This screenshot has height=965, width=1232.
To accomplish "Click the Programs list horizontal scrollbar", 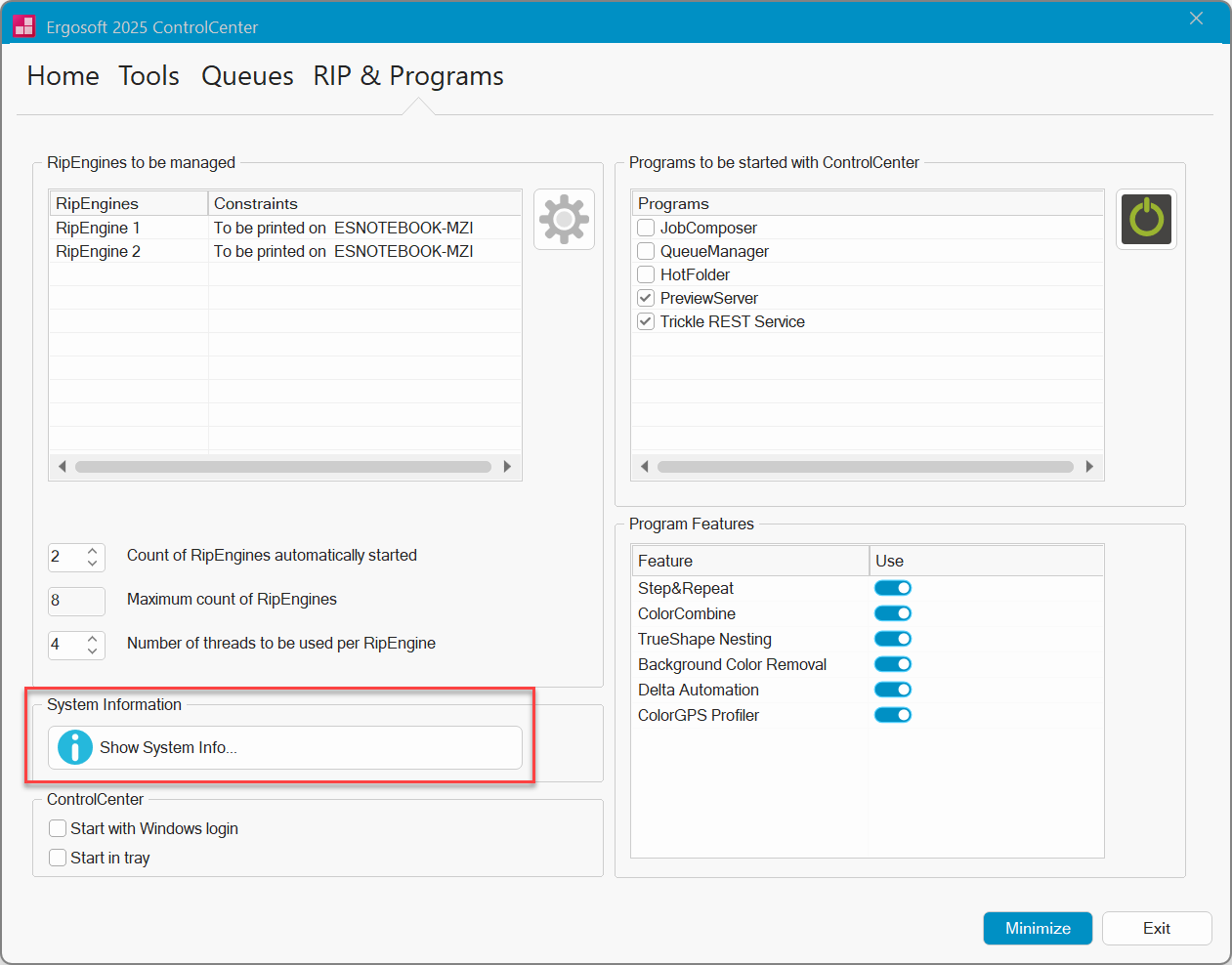I will click(x=866, y=467).
